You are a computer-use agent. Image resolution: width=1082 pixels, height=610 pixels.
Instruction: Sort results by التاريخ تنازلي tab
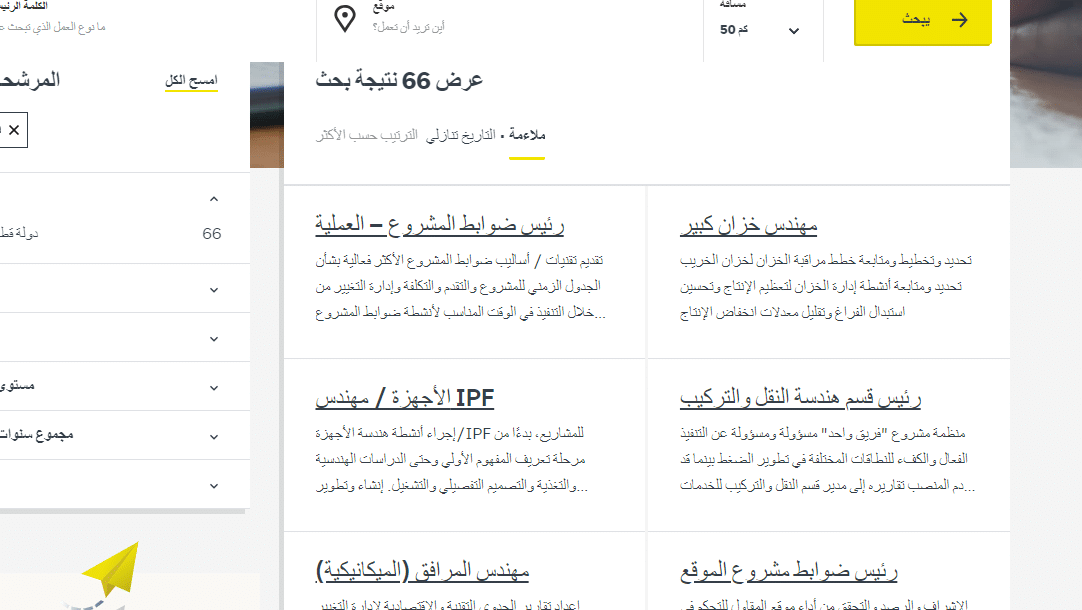pyautogui.click(x=460, y=135)
